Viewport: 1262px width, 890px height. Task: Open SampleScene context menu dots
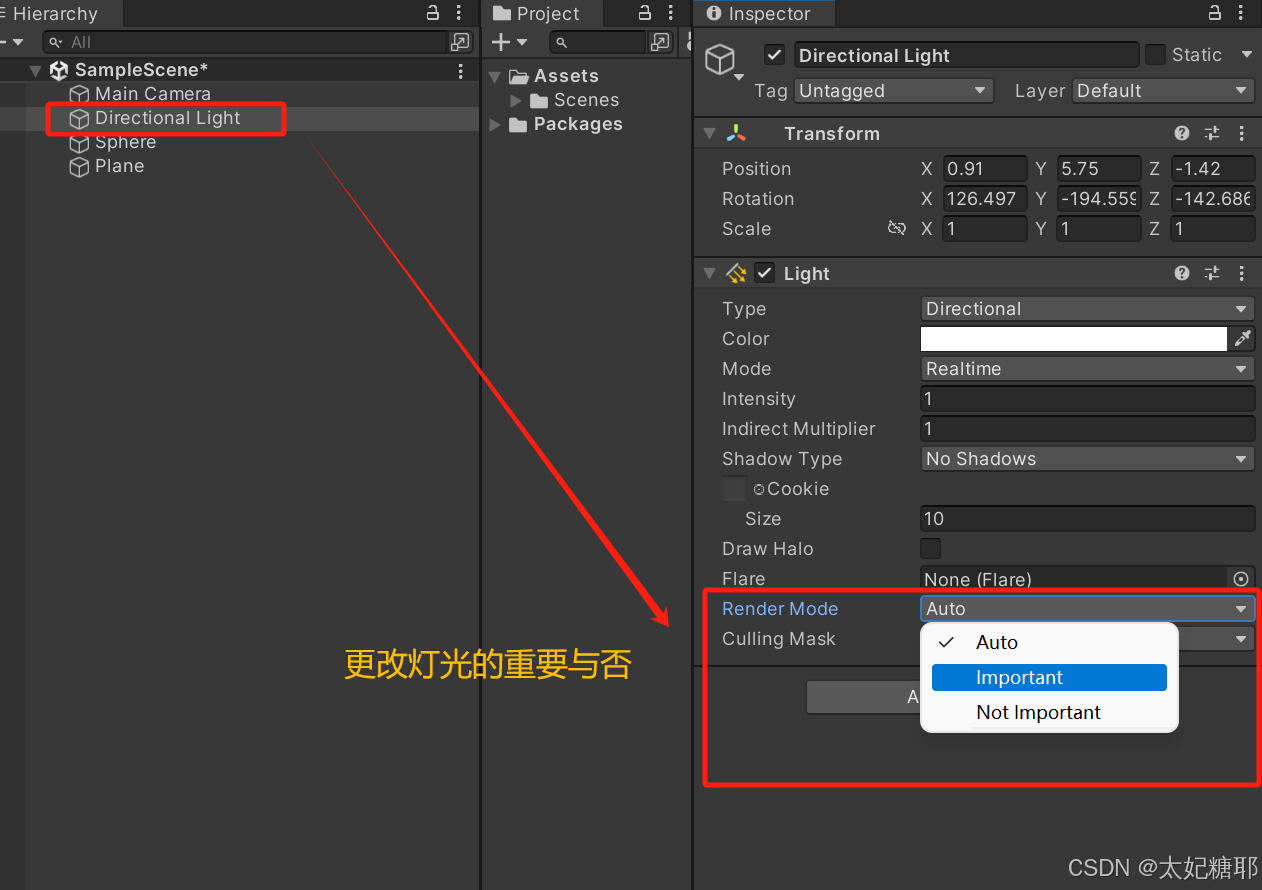coord(461,71)
